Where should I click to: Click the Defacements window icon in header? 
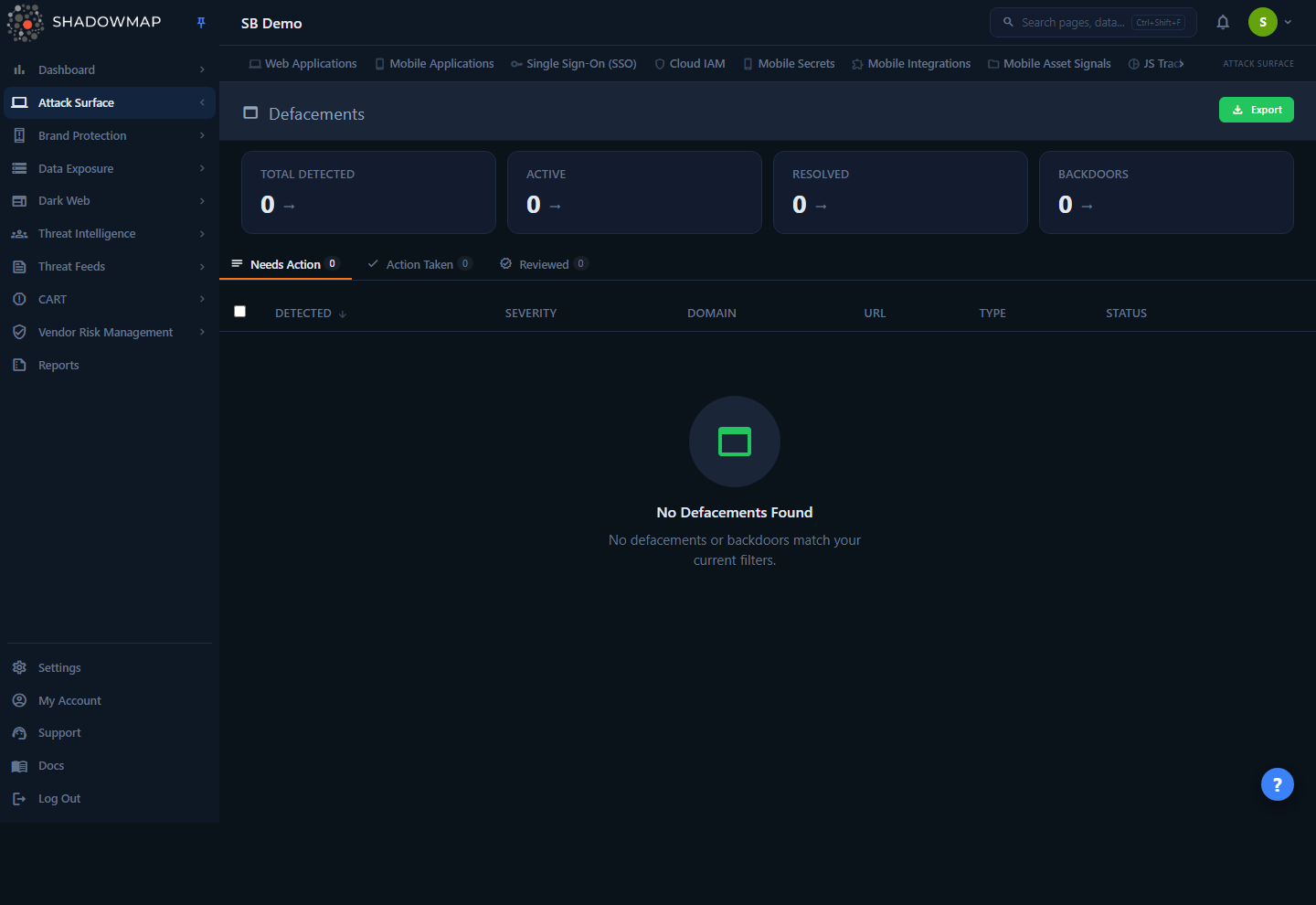point(250,113)
